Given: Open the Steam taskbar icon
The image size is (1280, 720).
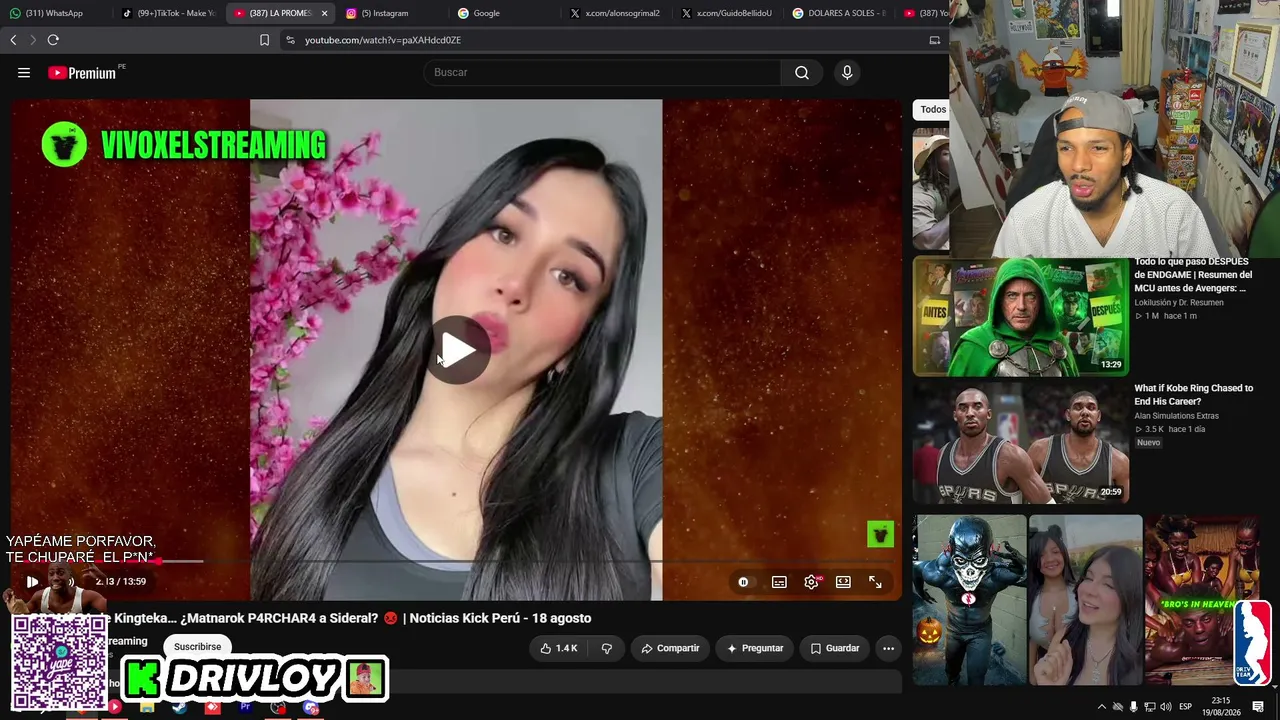Looking at the screenshot, I should coord(179,708).
